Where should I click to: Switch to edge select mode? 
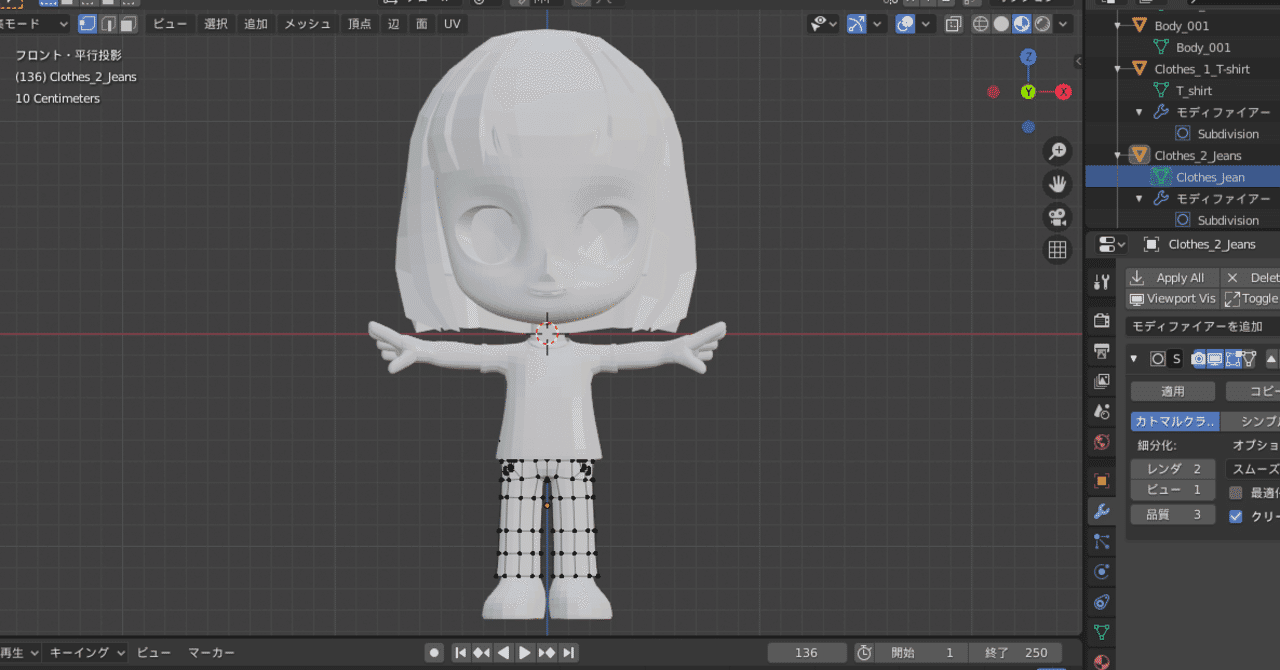tap(108, 24)
